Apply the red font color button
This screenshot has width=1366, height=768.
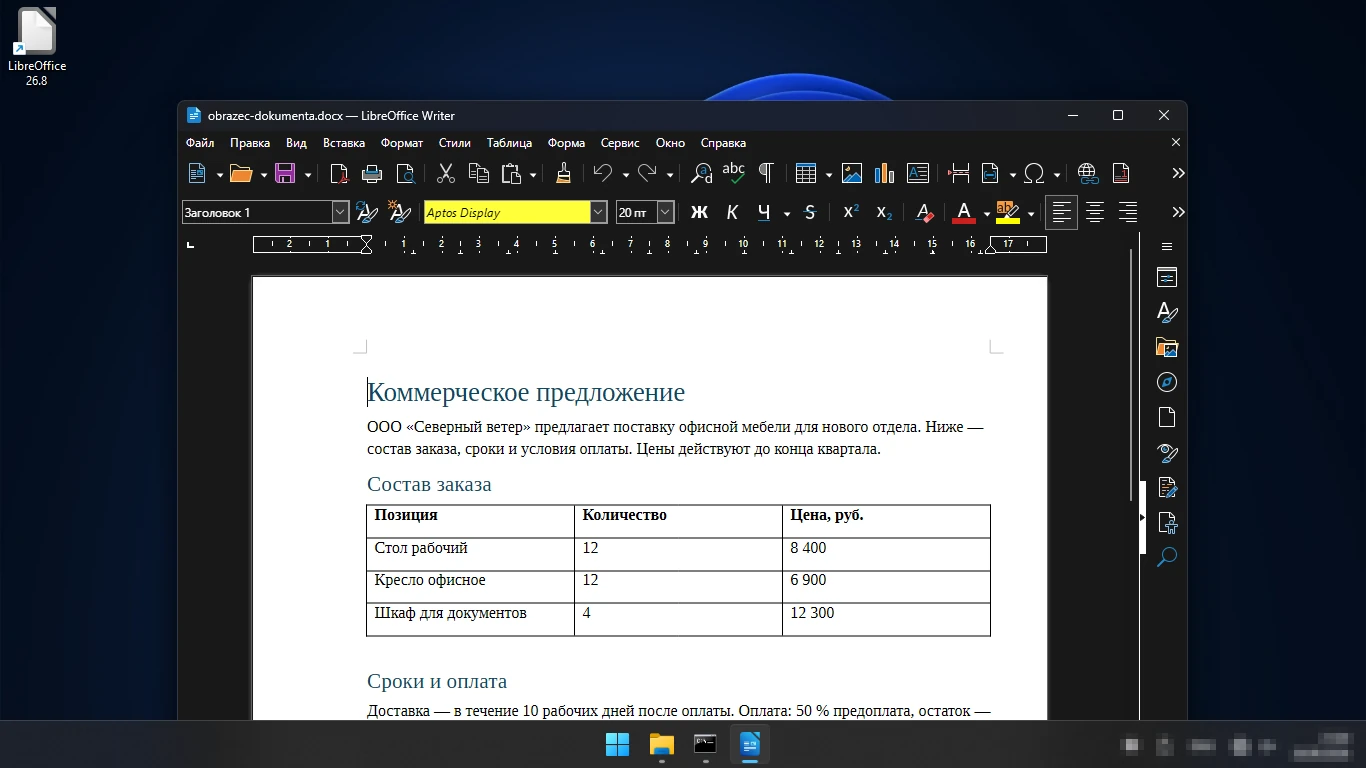964,212
